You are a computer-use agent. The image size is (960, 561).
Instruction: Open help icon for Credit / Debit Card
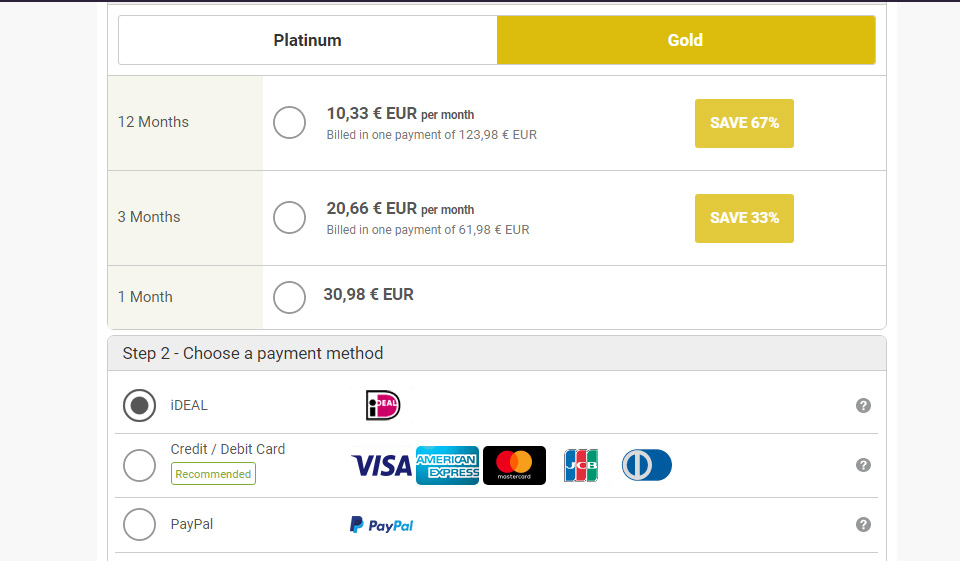[863, 465]
